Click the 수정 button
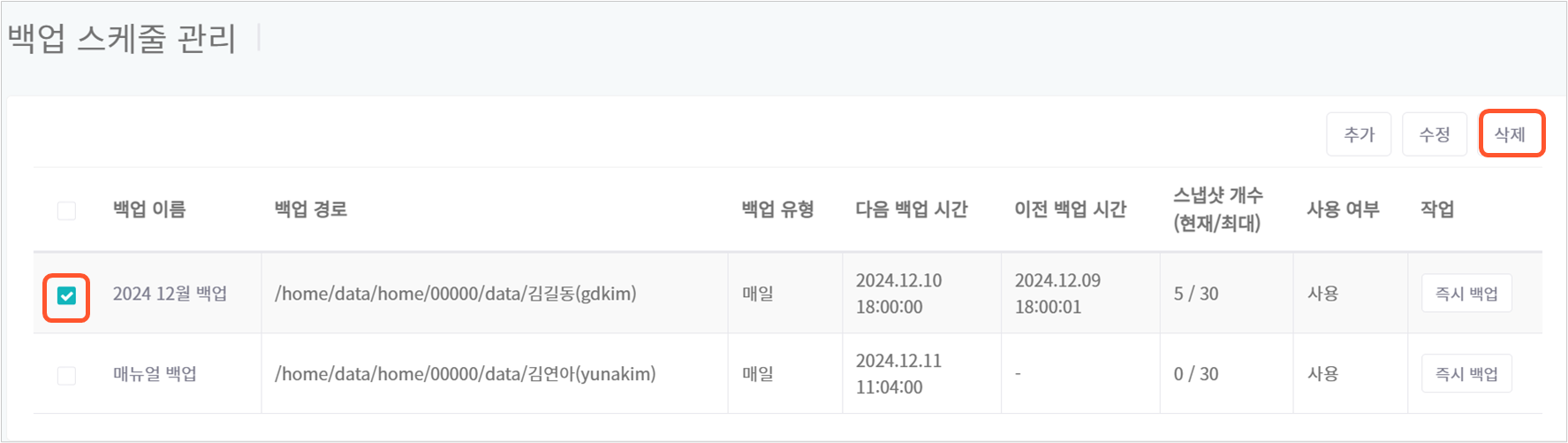 coord(1435,134)
